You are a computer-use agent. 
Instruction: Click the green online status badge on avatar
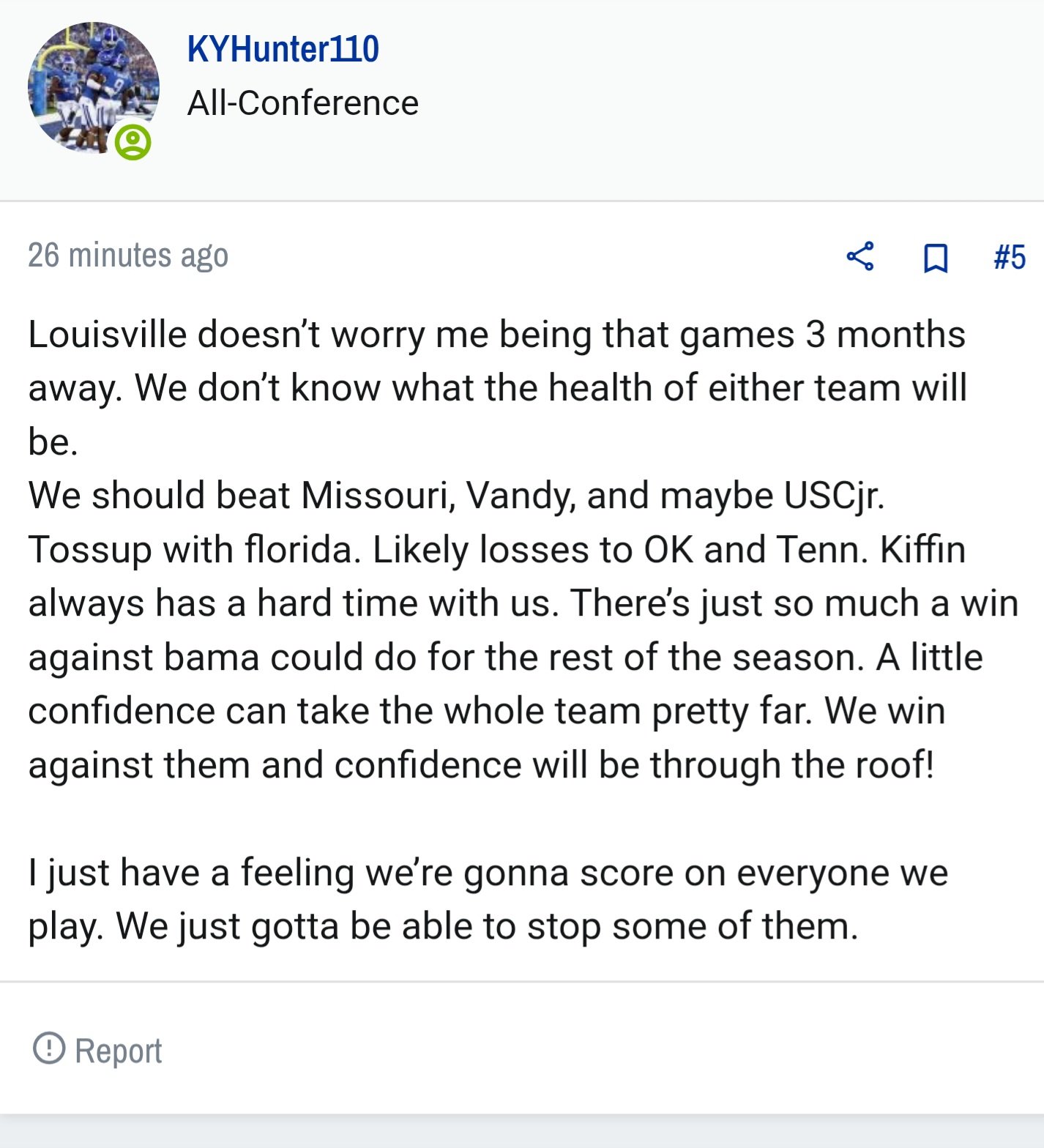[133, 141]
